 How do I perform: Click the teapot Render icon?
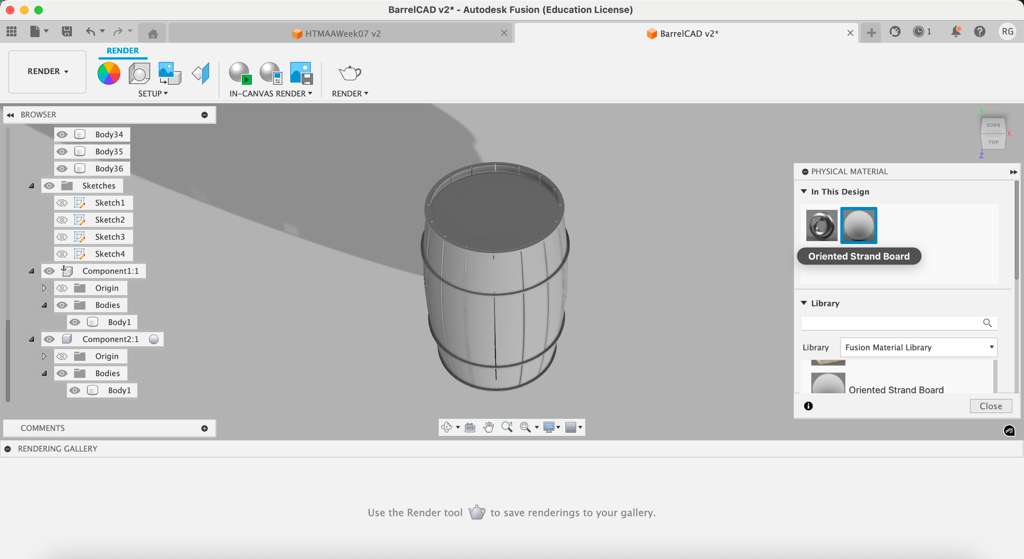tap(350, 73)
